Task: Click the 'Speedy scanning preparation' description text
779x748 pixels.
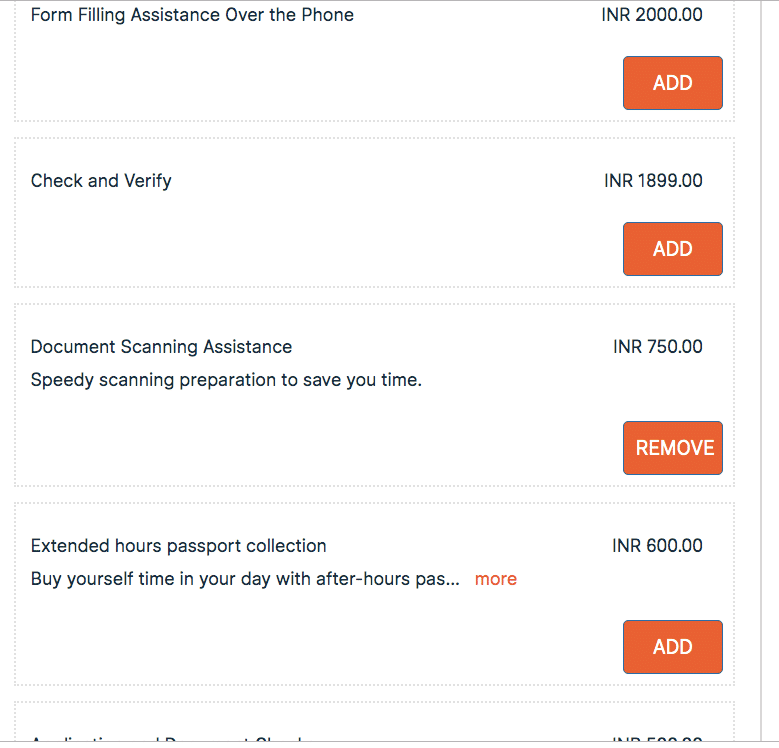Action: pos(226,380)
